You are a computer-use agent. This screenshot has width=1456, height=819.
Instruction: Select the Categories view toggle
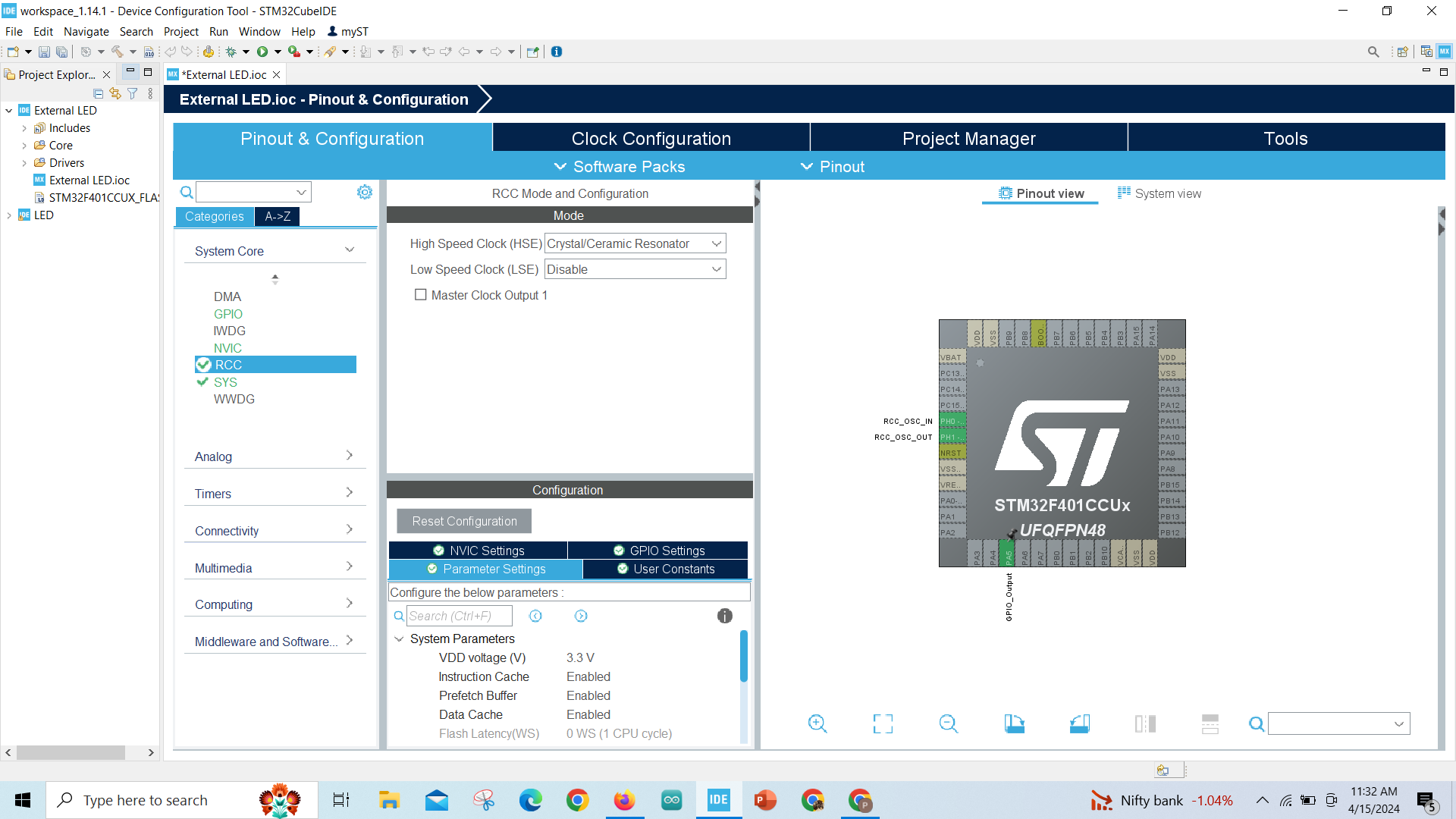[x=215, y=216]
